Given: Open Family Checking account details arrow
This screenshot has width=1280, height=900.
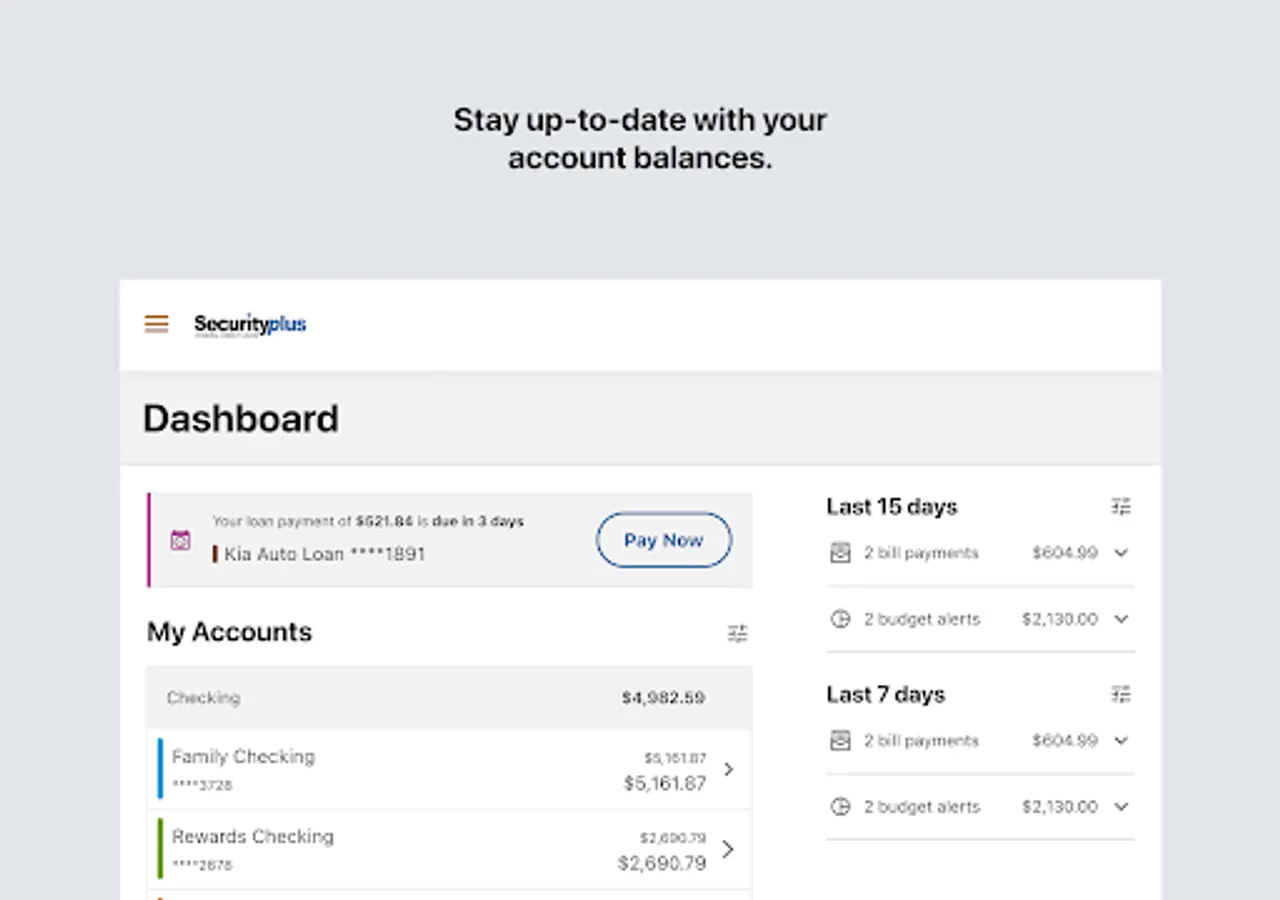Looking at the screenshot, I should pos(729,769).
